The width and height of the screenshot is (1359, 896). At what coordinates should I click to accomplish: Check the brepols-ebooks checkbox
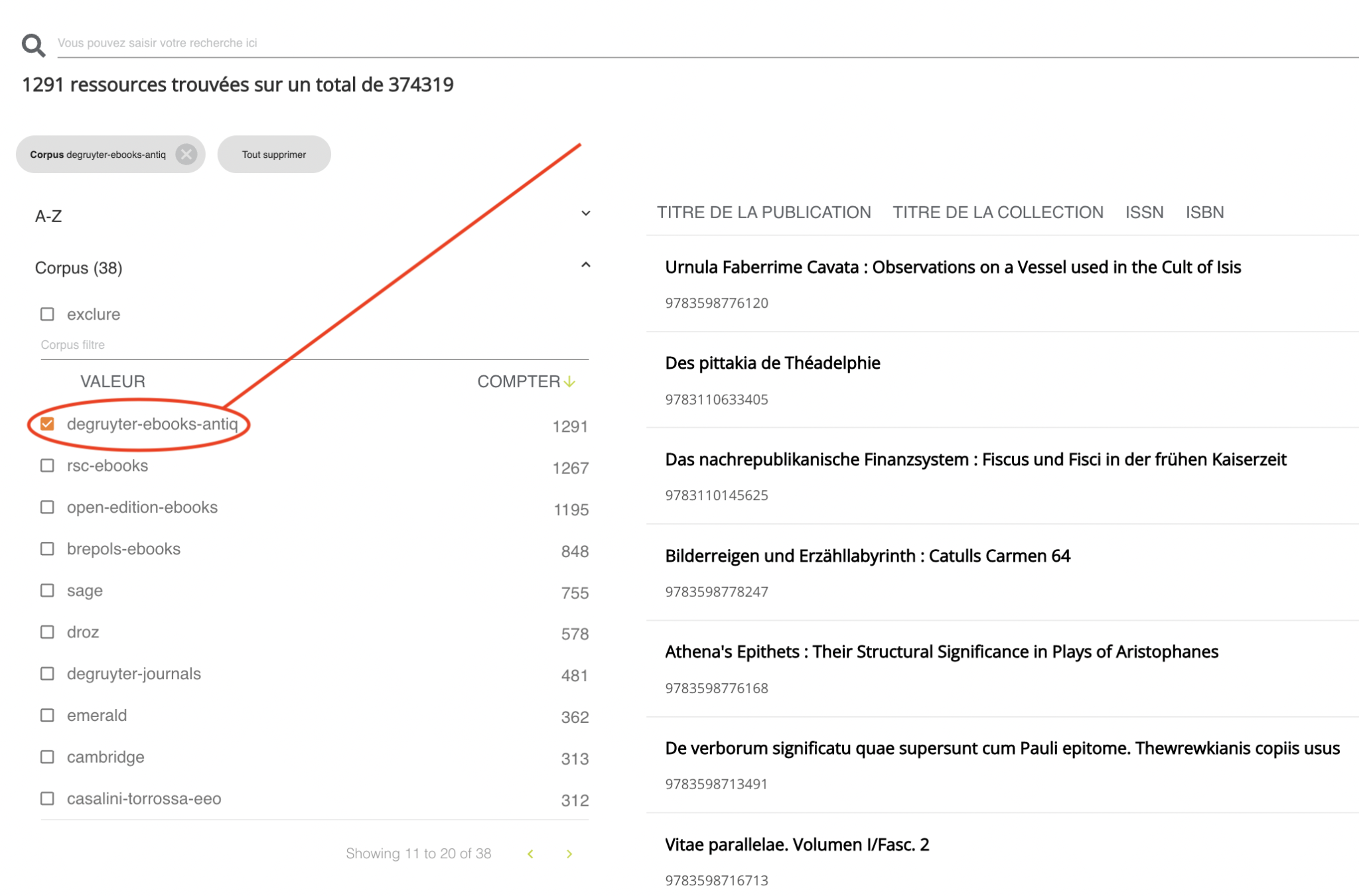[x=47, y=549]
